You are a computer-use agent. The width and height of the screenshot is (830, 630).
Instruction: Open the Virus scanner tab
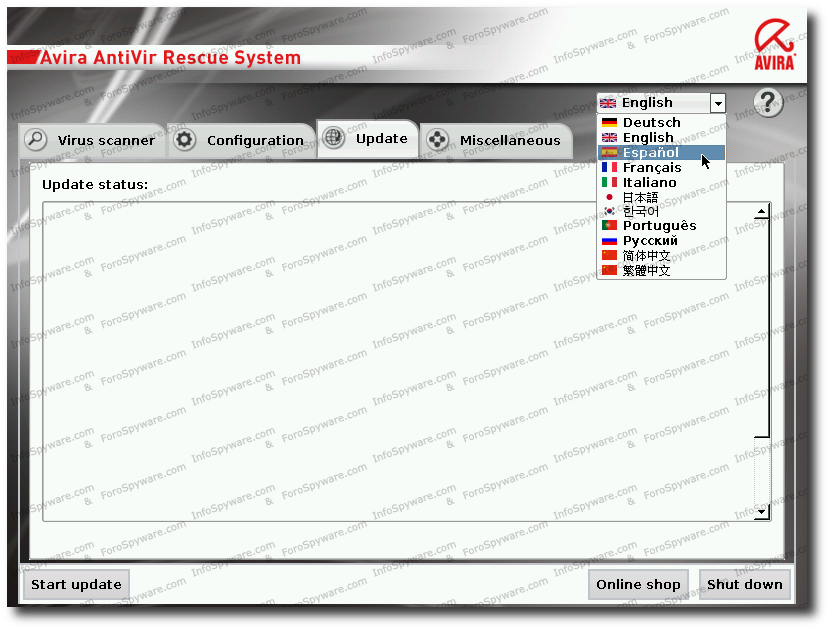click(93, 140)
